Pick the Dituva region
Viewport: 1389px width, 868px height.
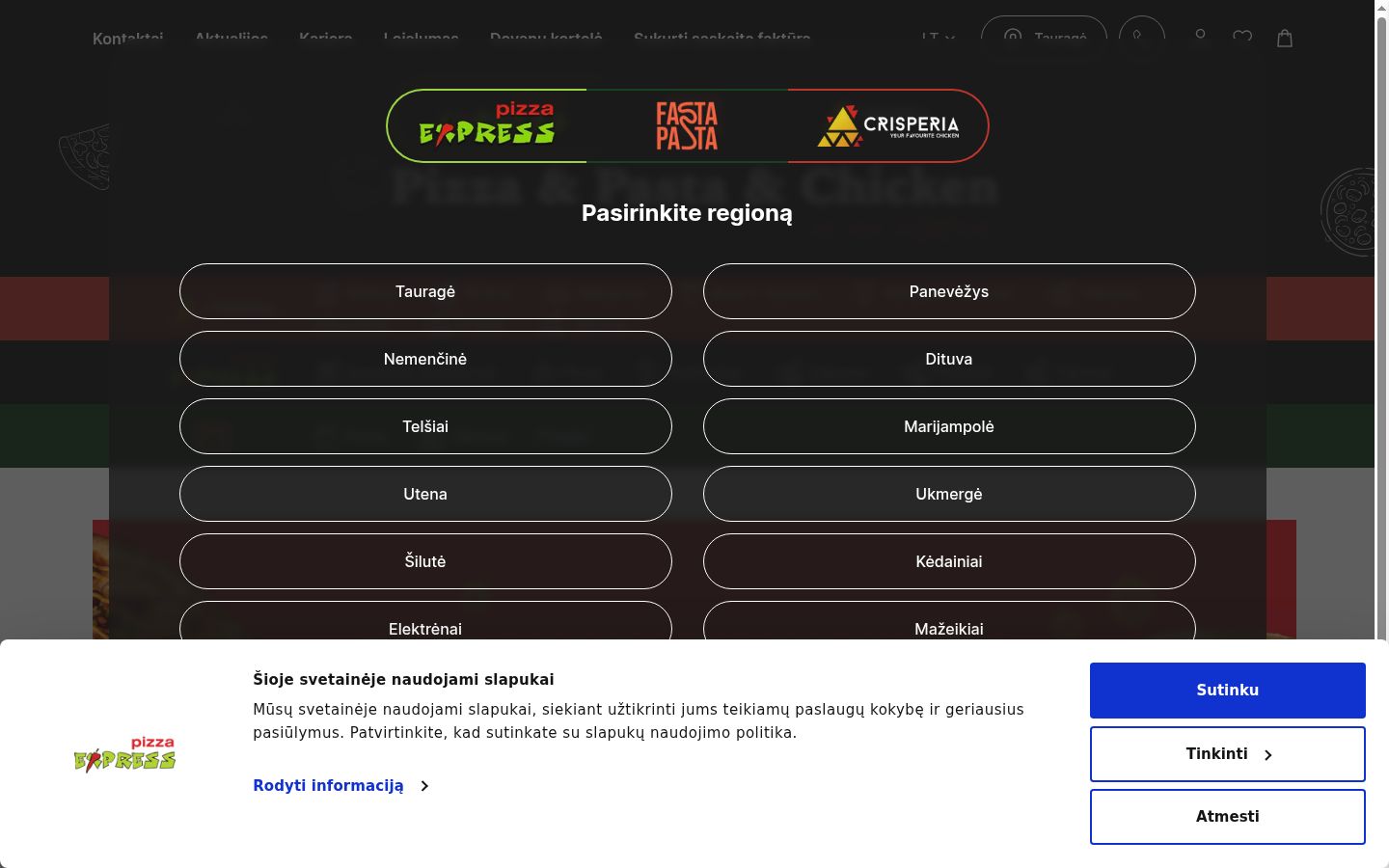click(x=949, y=359)
